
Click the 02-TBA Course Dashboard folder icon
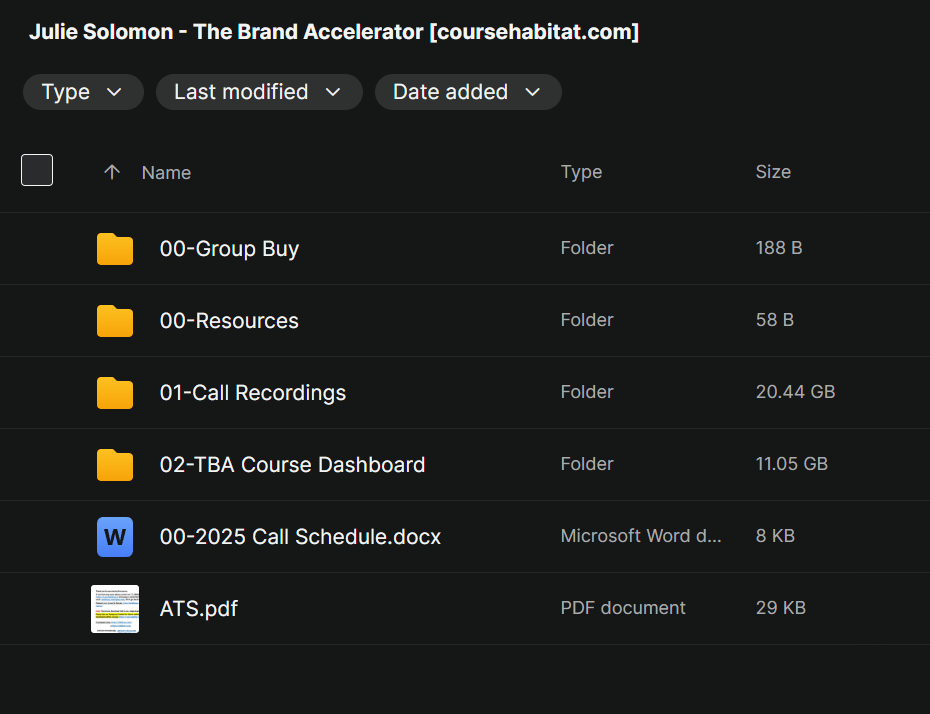(115, 465)
